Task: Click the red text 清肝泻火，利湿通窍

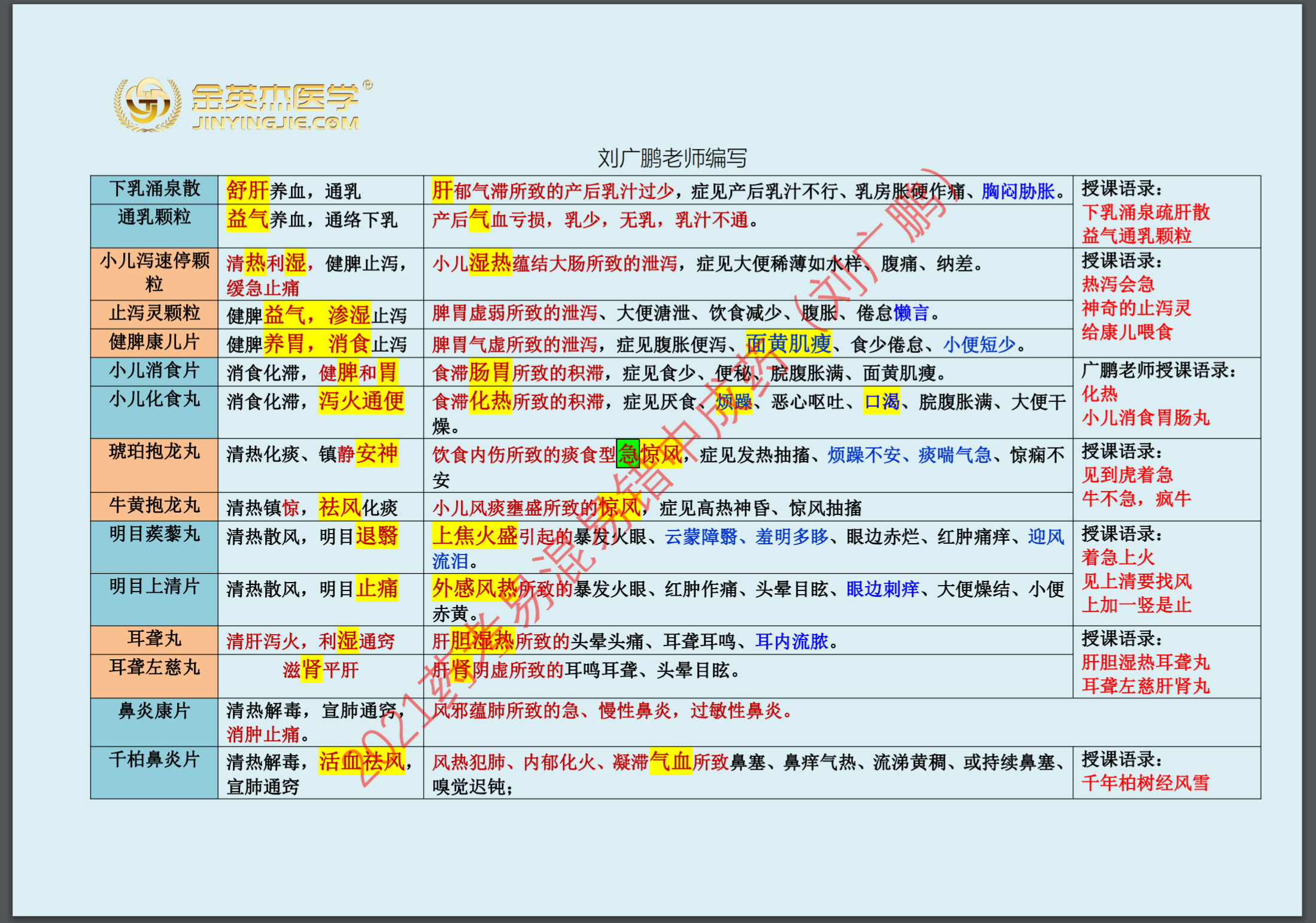Action: 311,641
